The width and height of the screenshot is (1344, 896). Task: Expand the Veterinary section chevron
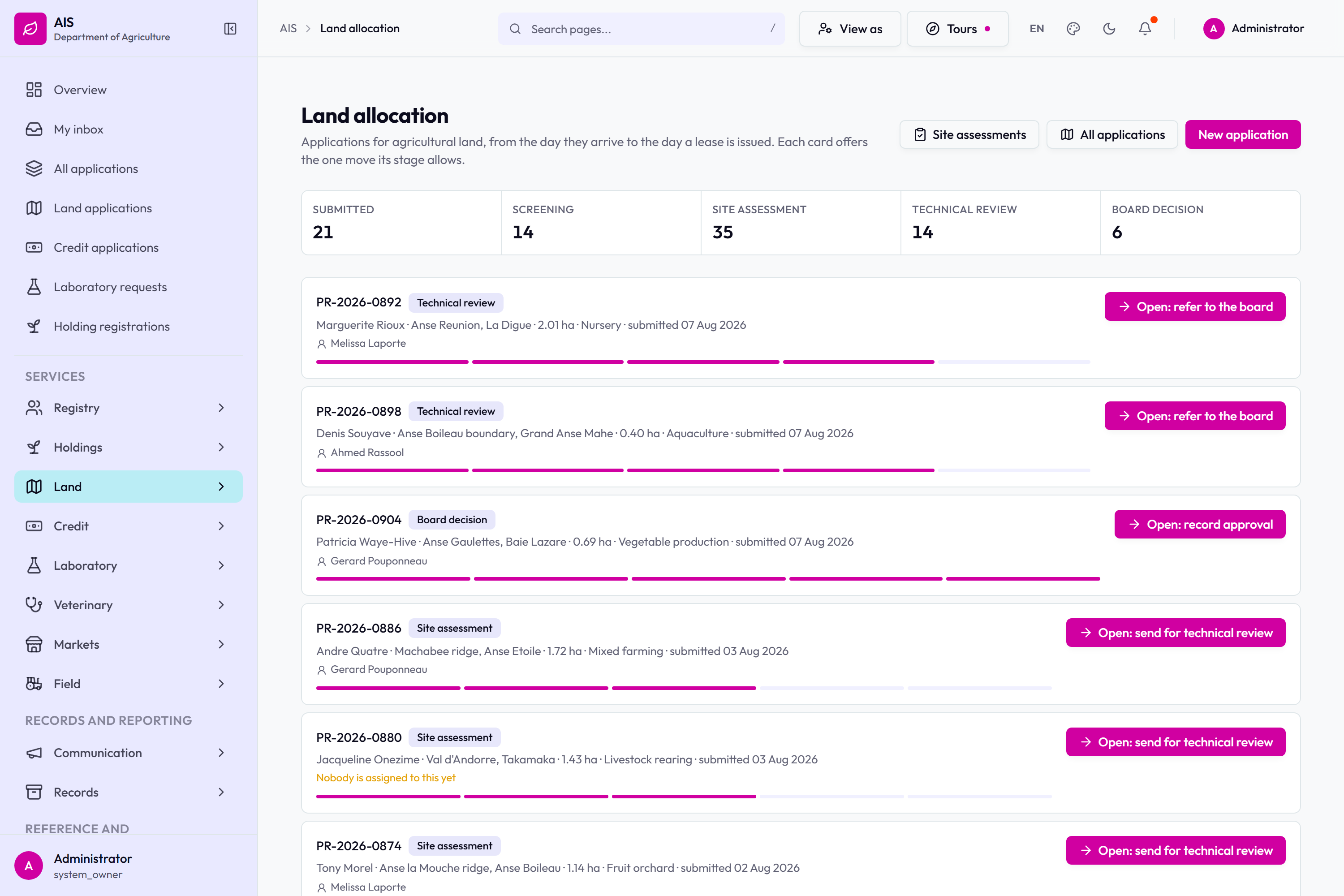pyautogui.click(x=221, y=605)
